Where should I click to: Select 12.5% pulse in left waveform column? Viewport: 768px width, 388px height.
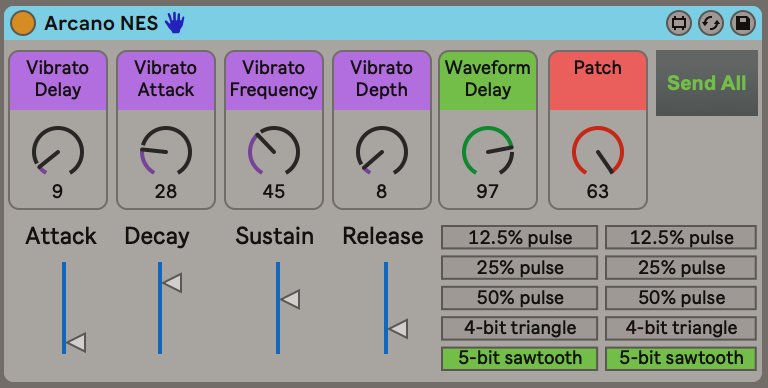tap(519, 238)
